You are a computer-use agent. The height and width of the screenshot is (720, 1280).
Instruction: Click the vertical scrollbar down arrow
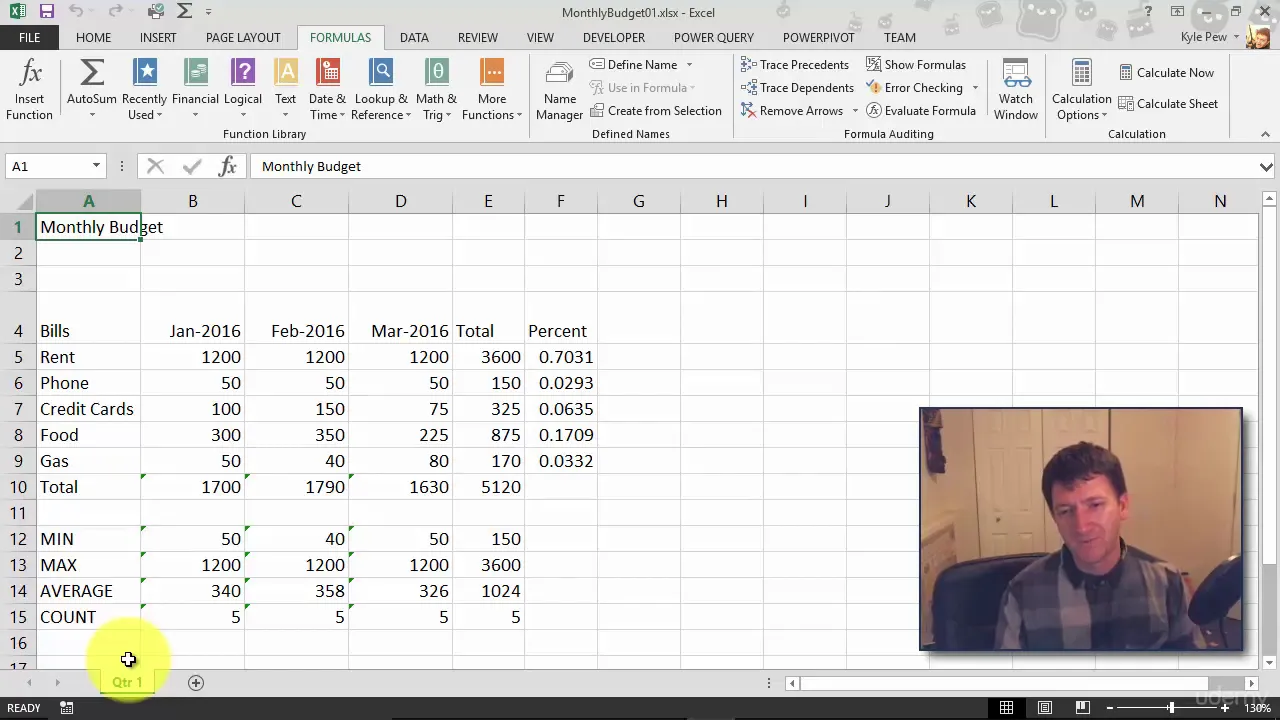click(1270, 662)
